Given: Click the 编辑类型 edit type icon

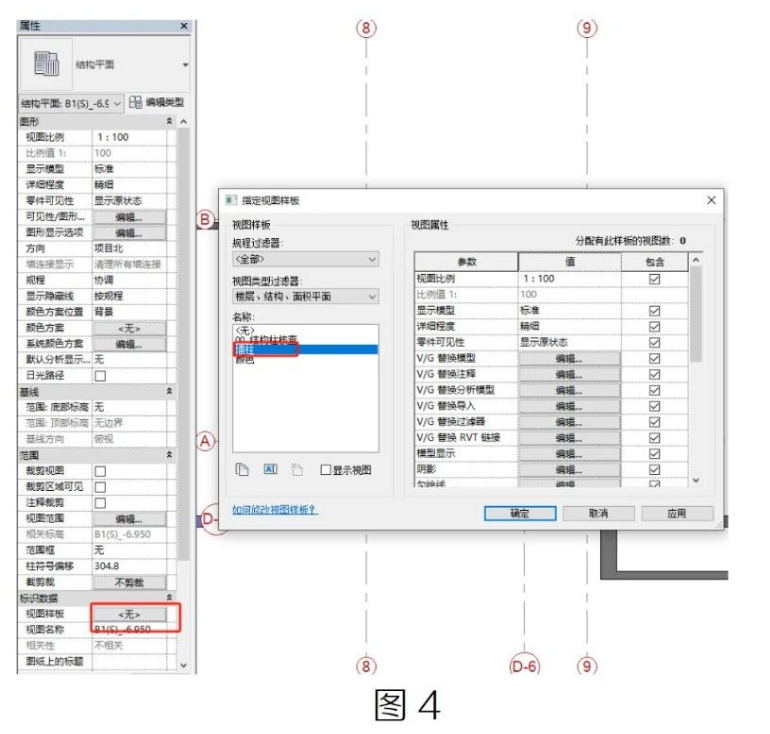Looking at the screenshot, I should point(135,102).
